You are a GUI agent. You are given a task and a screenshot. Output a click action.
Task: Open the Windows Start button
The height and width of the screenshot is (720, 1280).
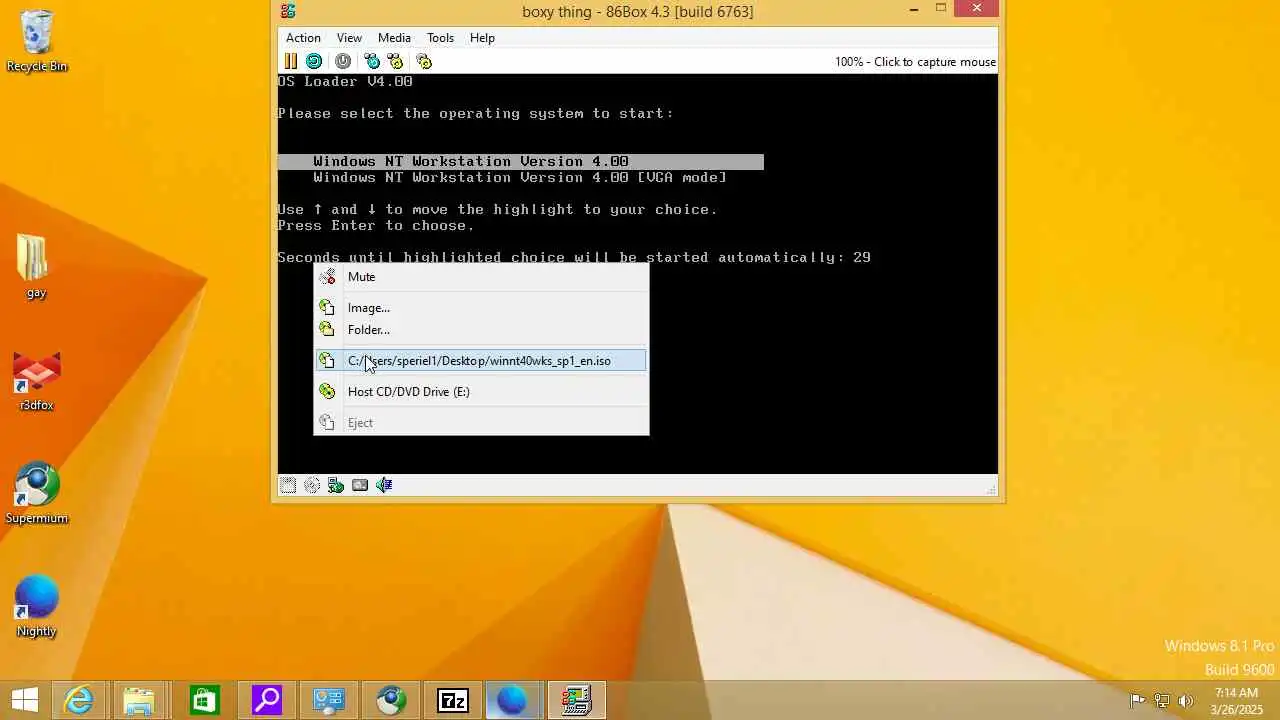click(24, 701)
